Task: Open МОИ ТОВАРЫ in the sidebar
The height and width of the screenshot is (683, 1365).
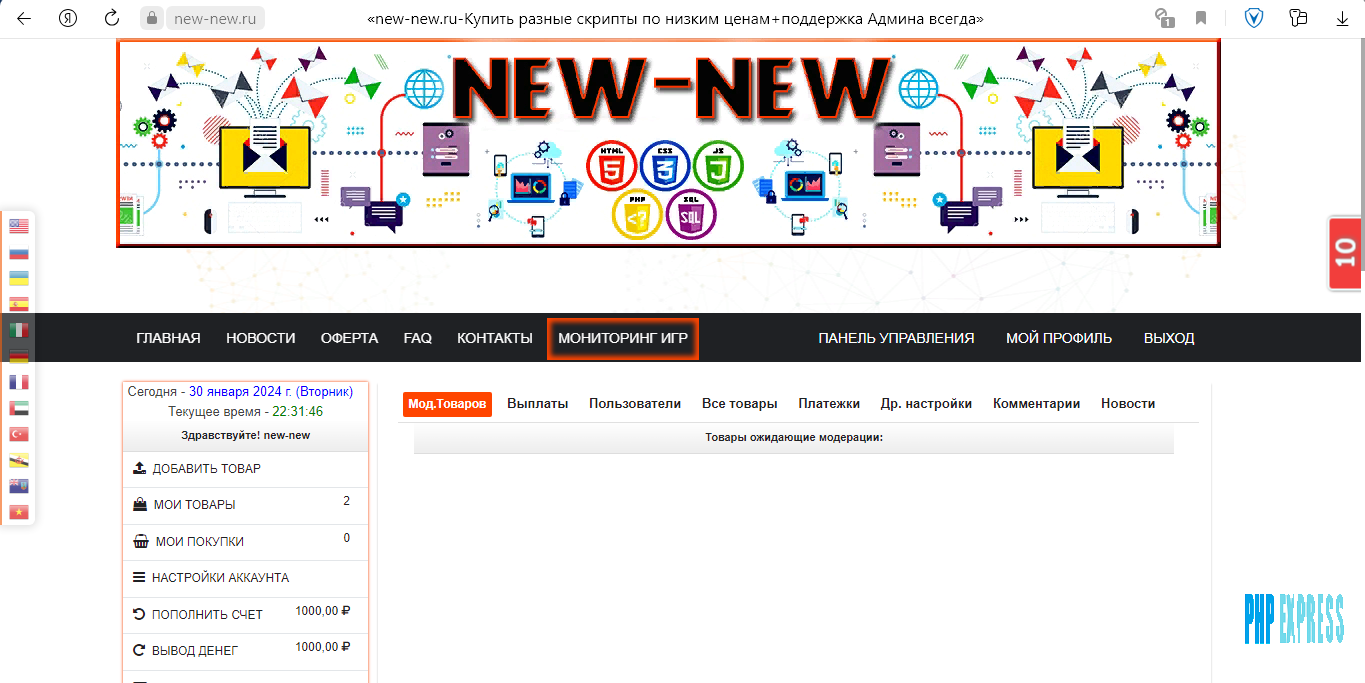Action: point(195,505)
